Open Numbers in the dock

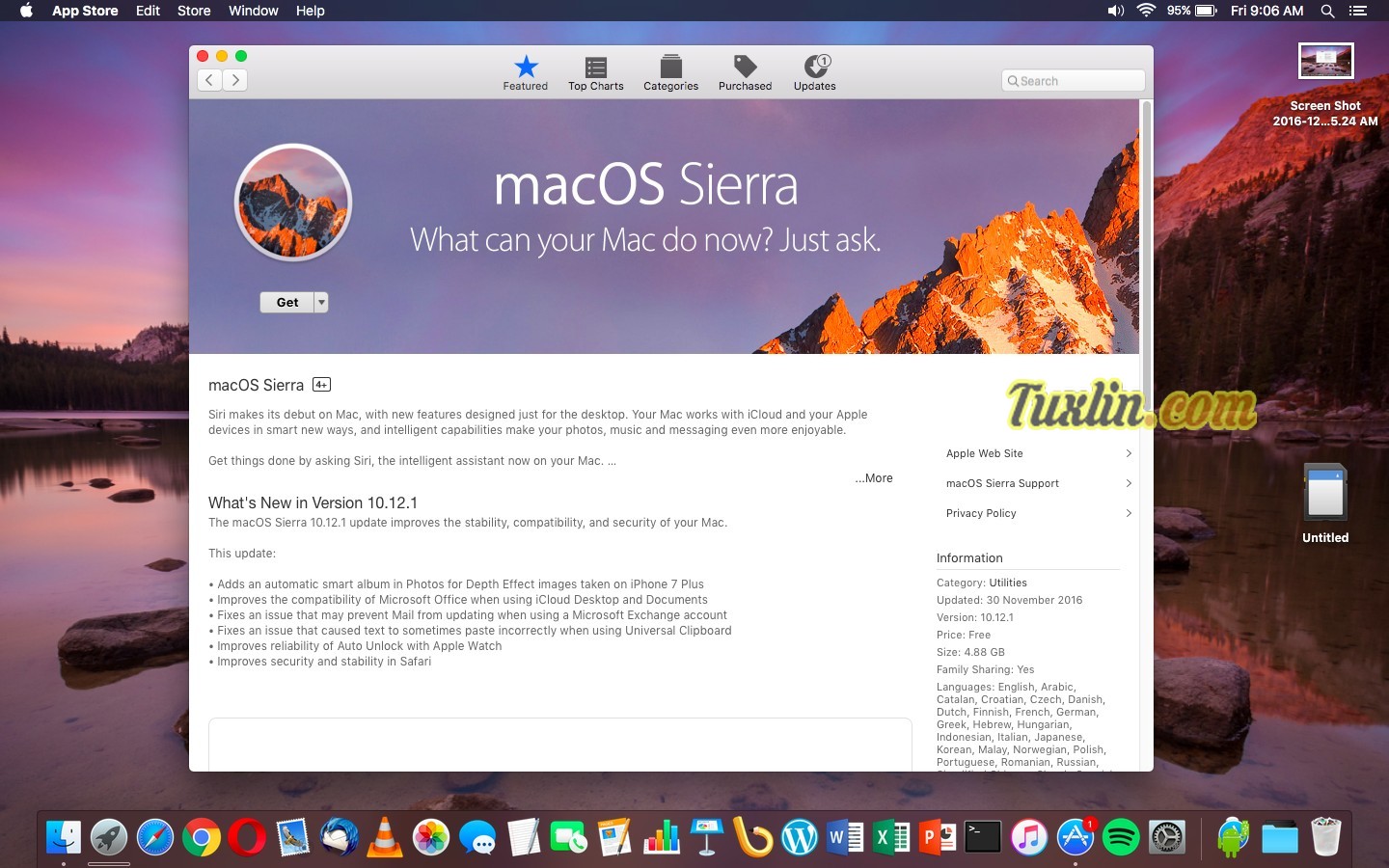point(662,837)
